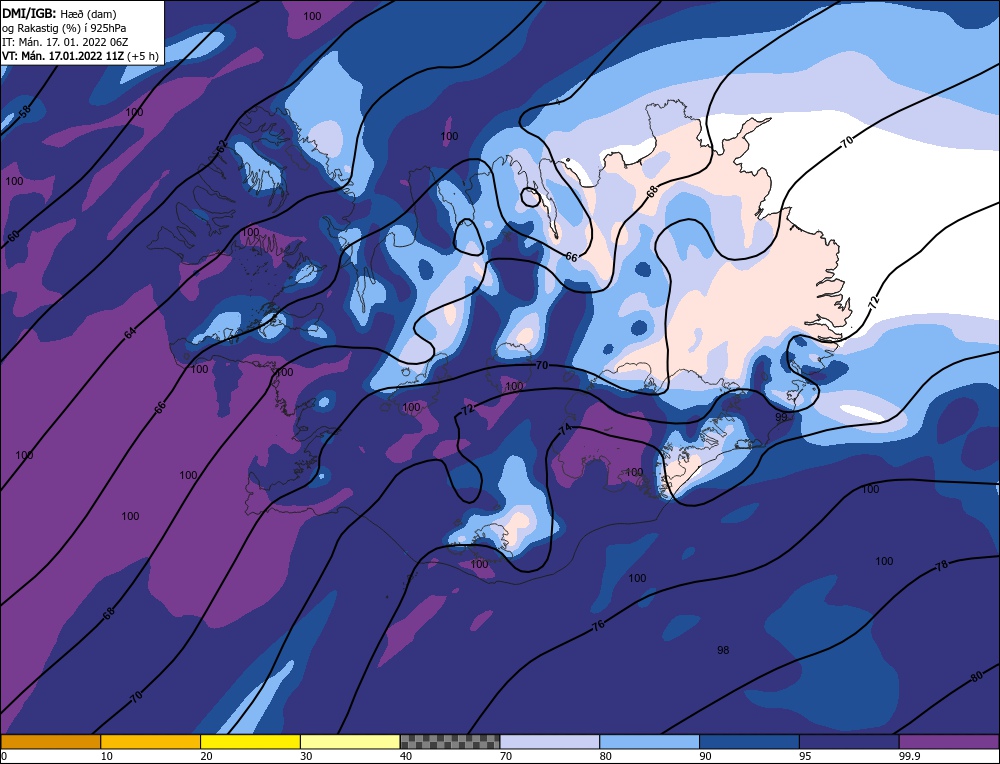Viewport: 1000px width, 764px height.
Task: Click the contour label '64' on the map
Action: tap(129, 332)
